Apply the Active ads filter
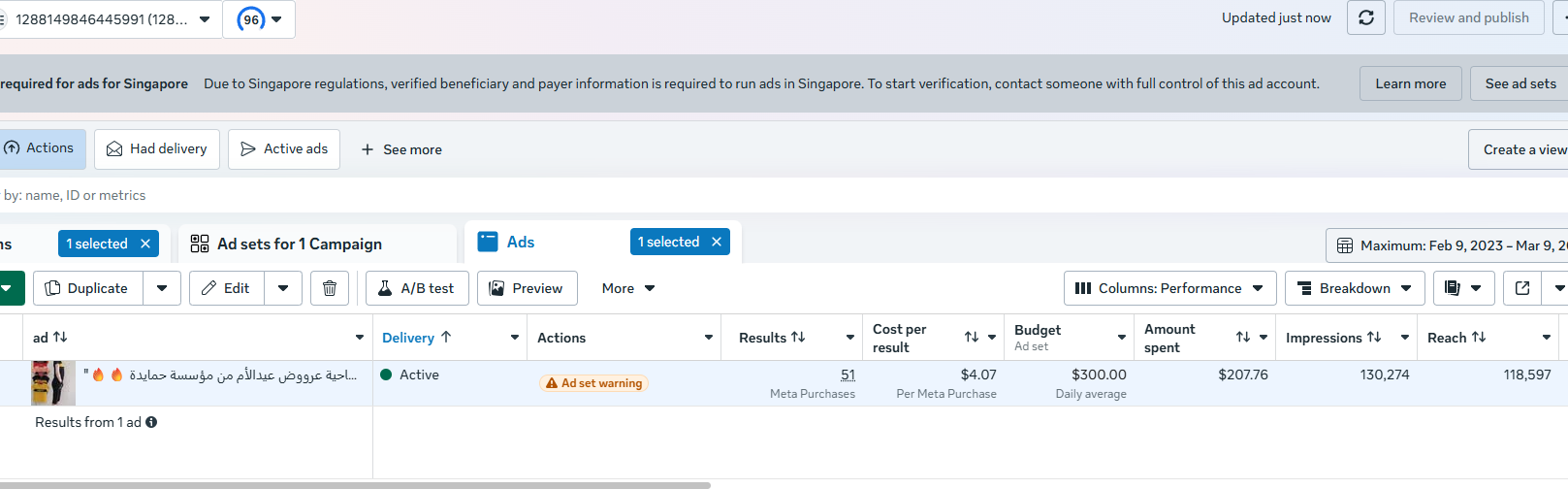 click(284, 148)
